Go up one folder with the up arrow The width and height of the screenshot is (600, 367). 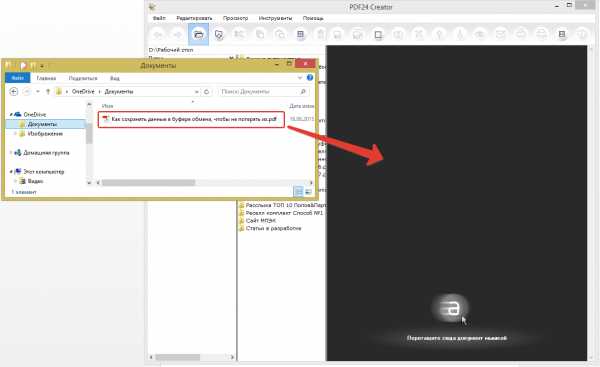48,91
